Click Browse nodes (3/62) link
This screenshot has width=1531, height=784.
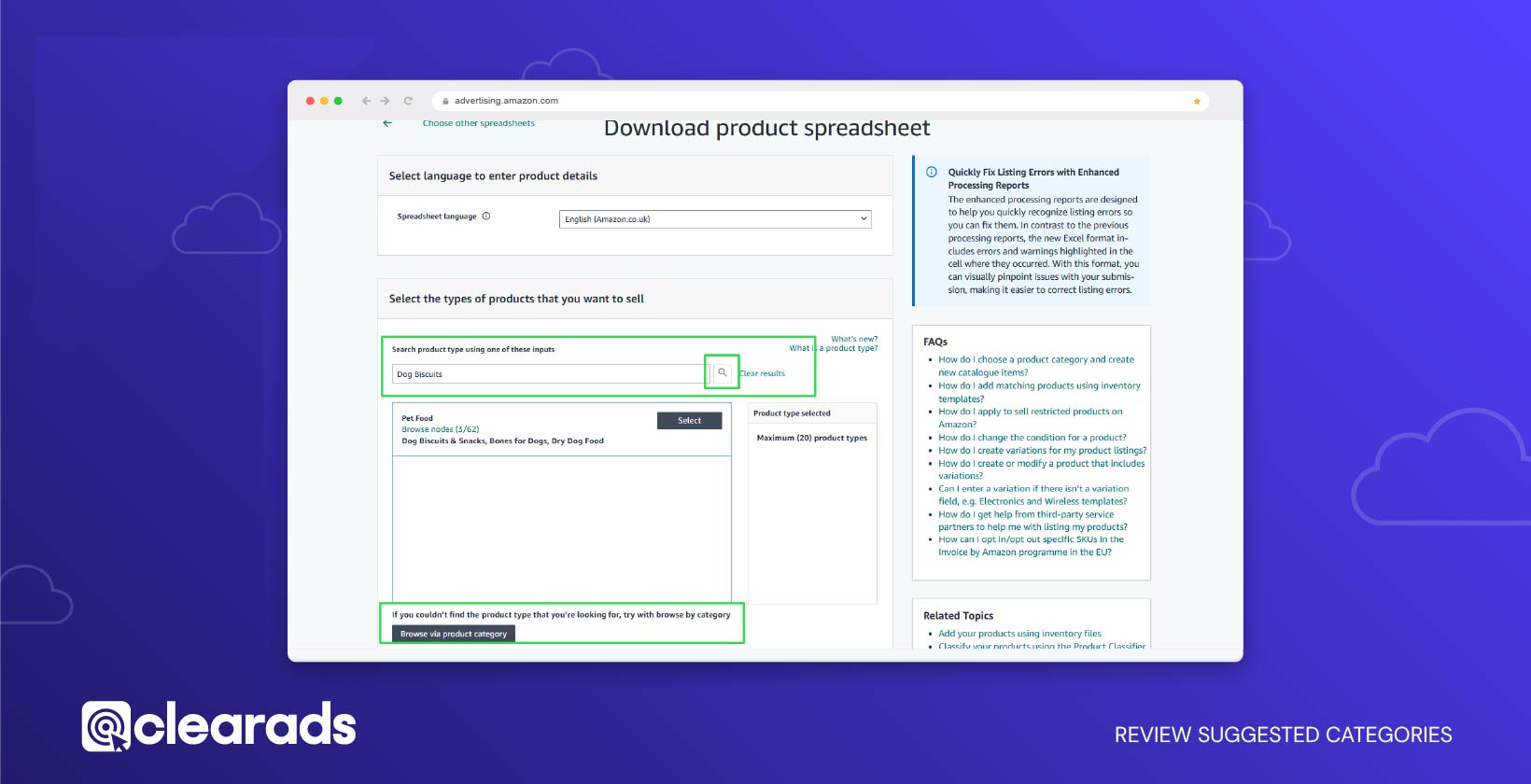(x=441, y=429)
